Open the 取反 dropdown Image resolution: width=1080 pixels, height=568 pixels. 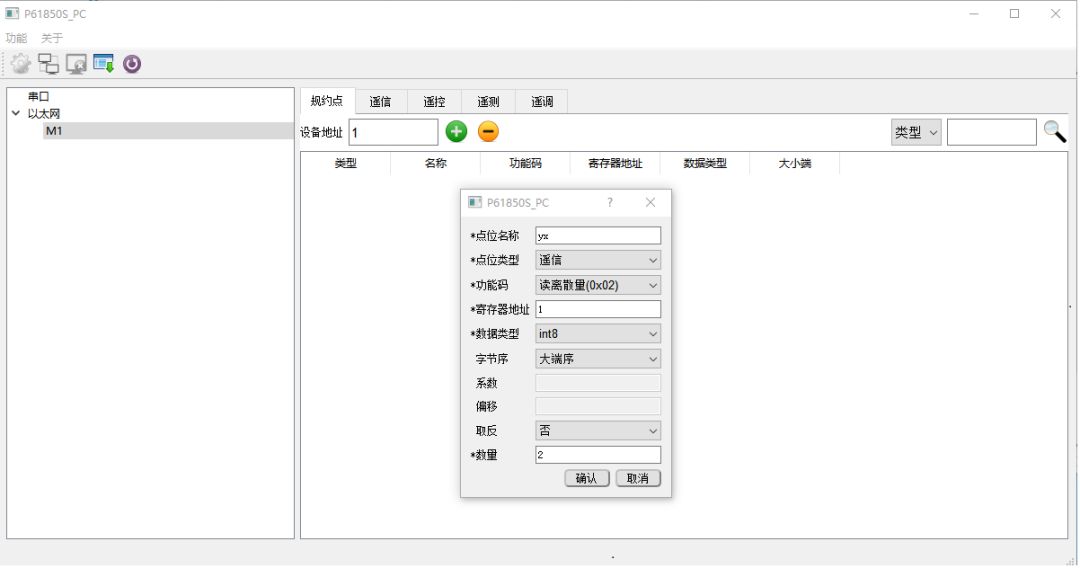pos(598,431)
